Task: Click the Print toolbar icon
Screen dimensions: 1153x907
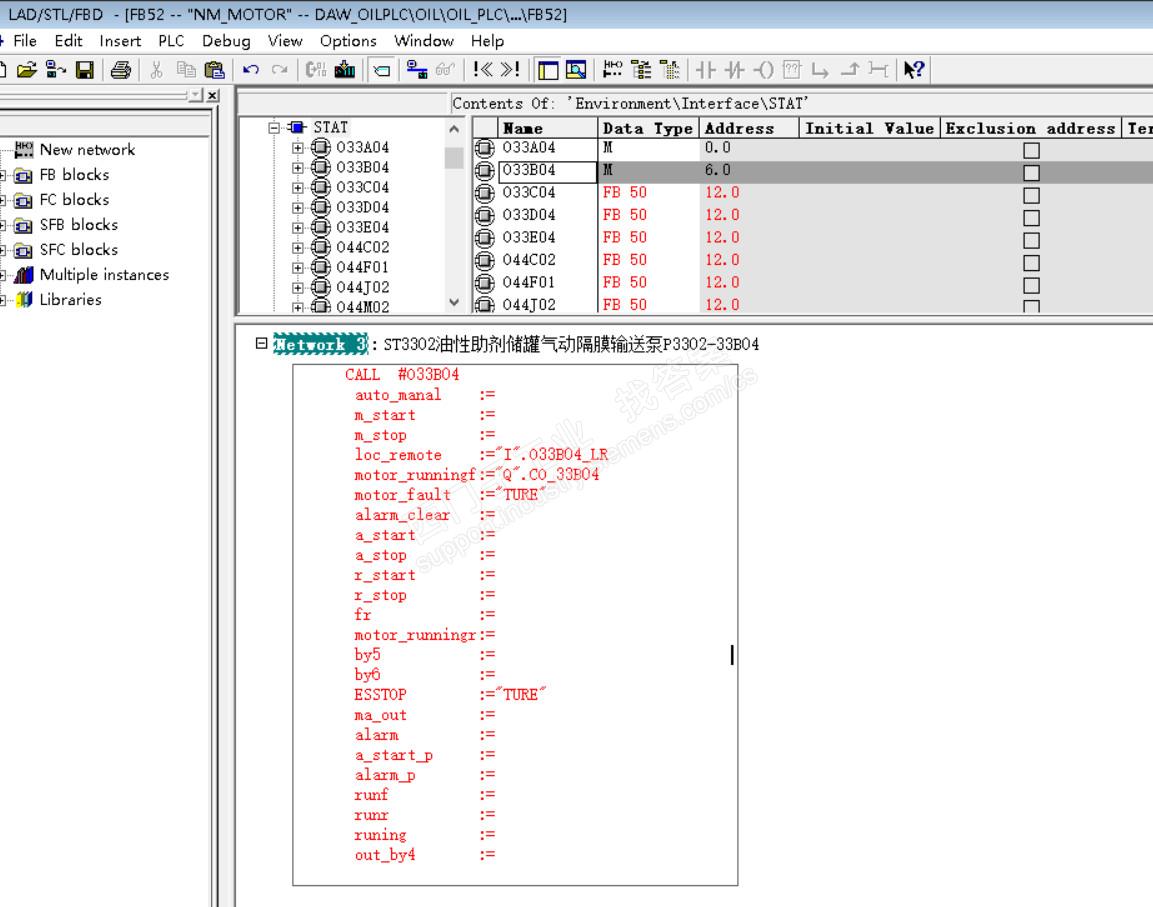Action: coord(121,70)
